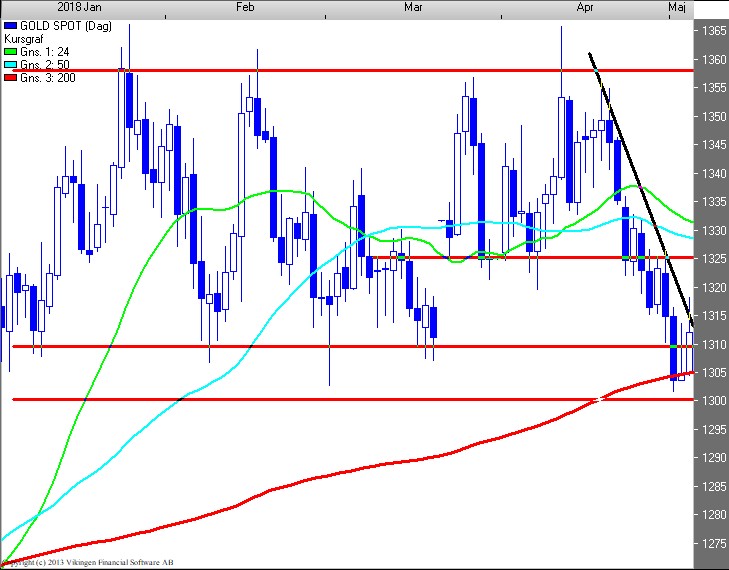Click the 1275 price axis label
The image size is (729, 570).
point(712,544)
